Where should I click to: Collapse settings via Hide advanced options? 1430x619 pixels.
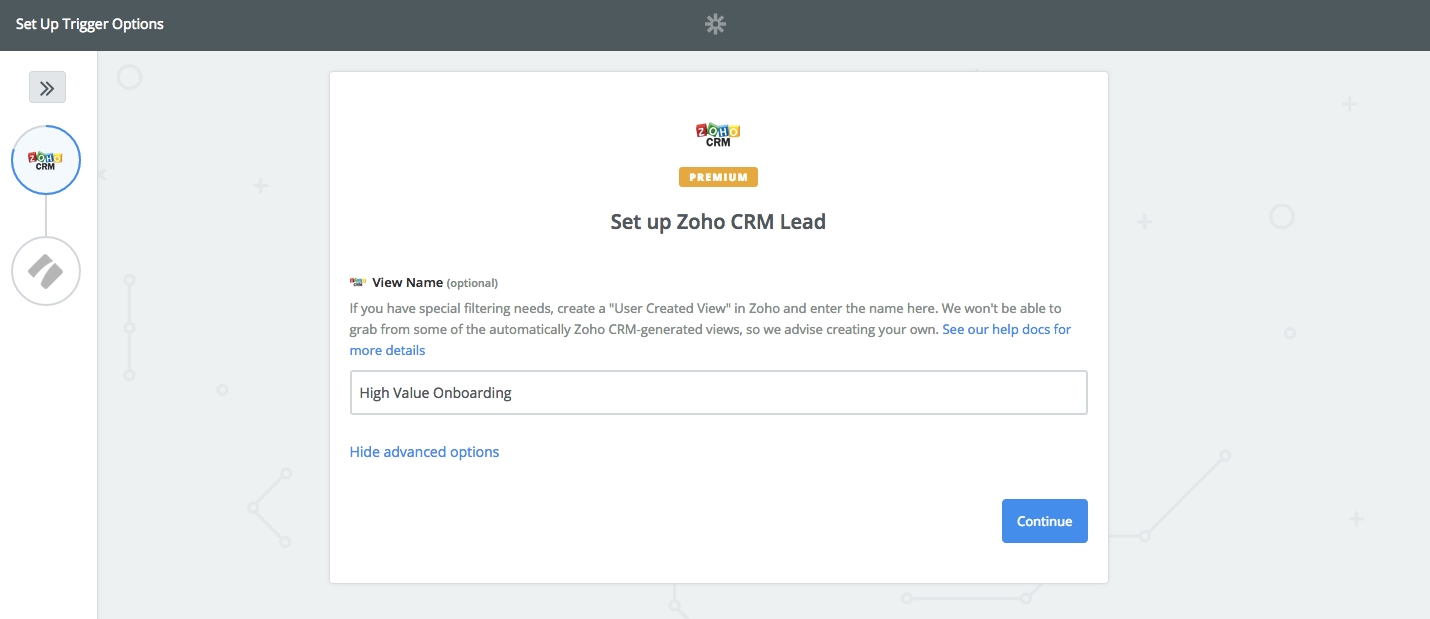(424, 452)
